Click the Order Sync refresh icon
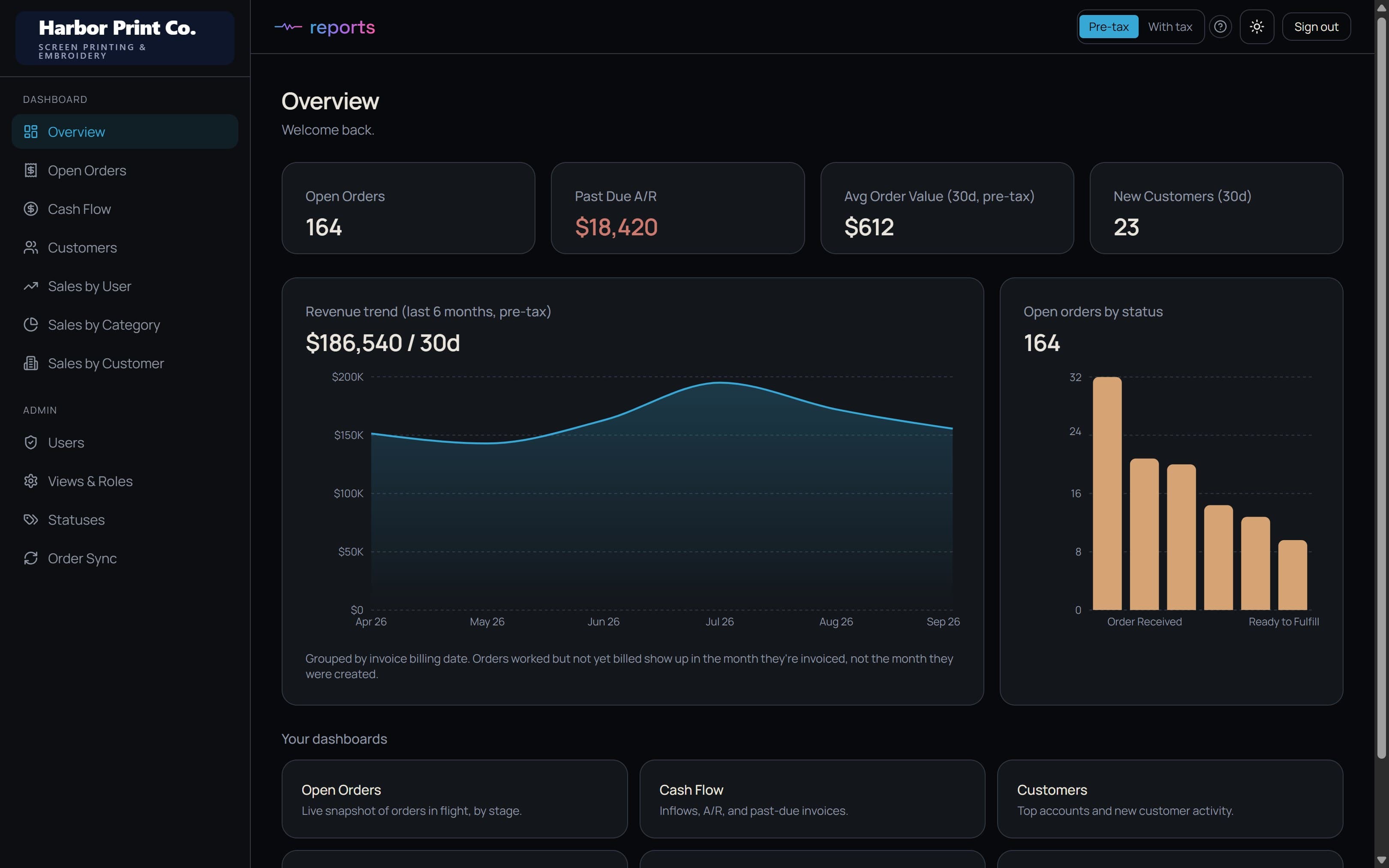This screenshot has width=1389, height=868. (31, 558)
